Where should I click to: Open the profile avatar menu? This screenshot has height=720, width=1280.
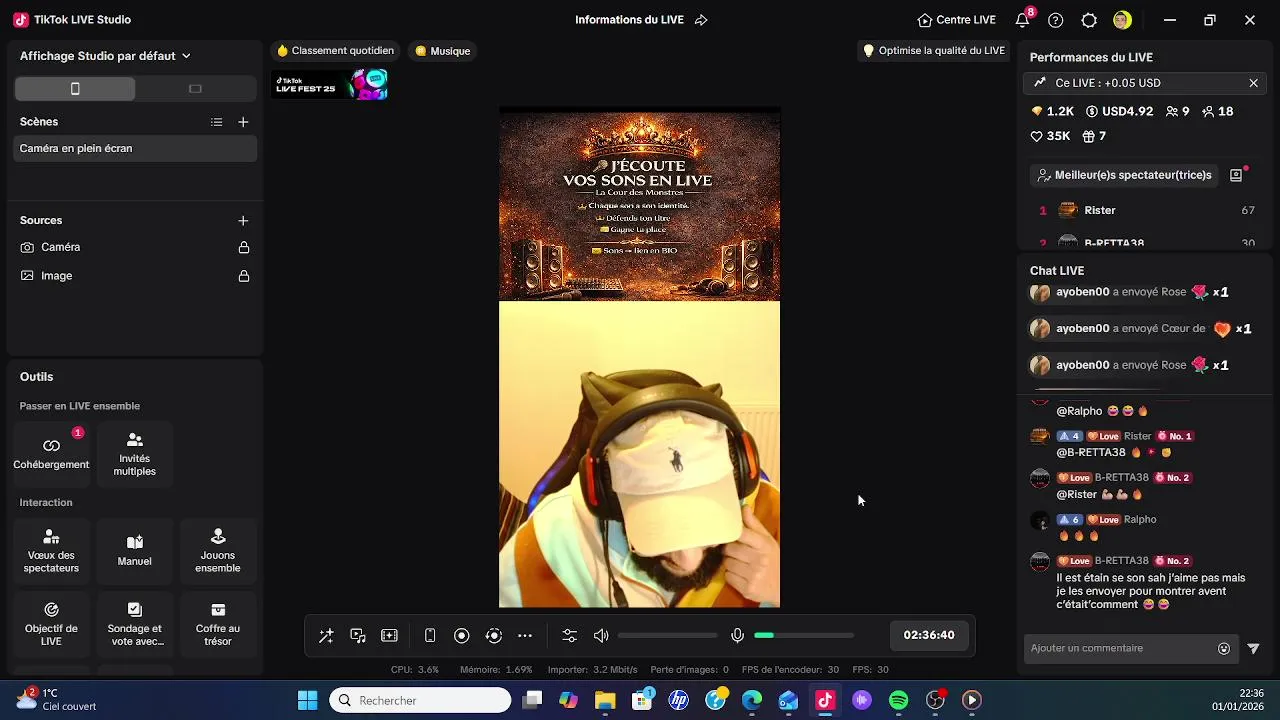tap(1122, 20)
